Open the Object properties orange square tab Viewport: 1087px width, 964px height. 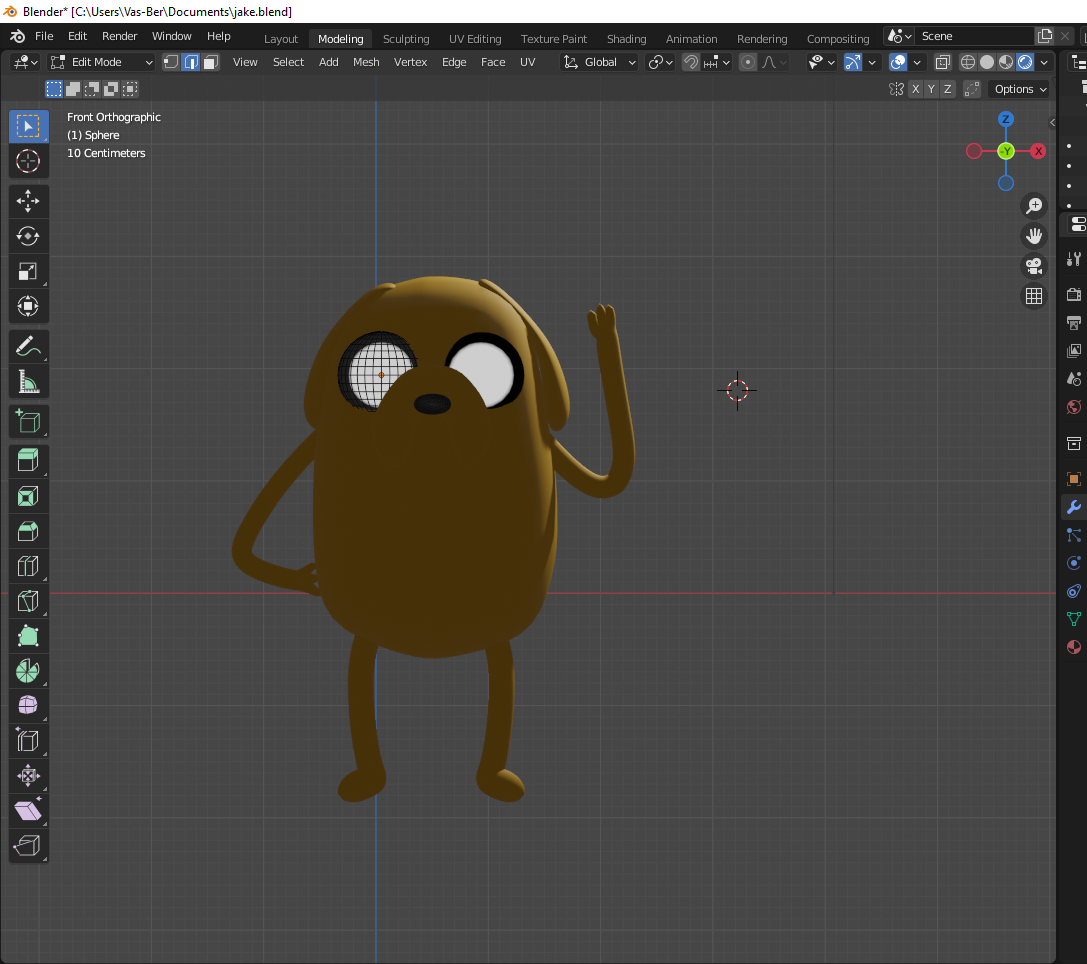tap(1074, 479)
